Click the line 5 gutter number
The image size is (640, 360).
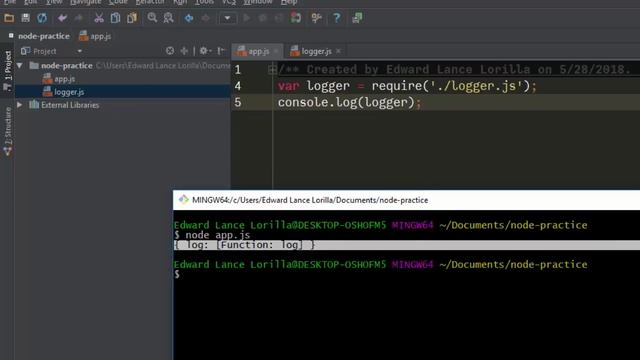coord(238,102)
